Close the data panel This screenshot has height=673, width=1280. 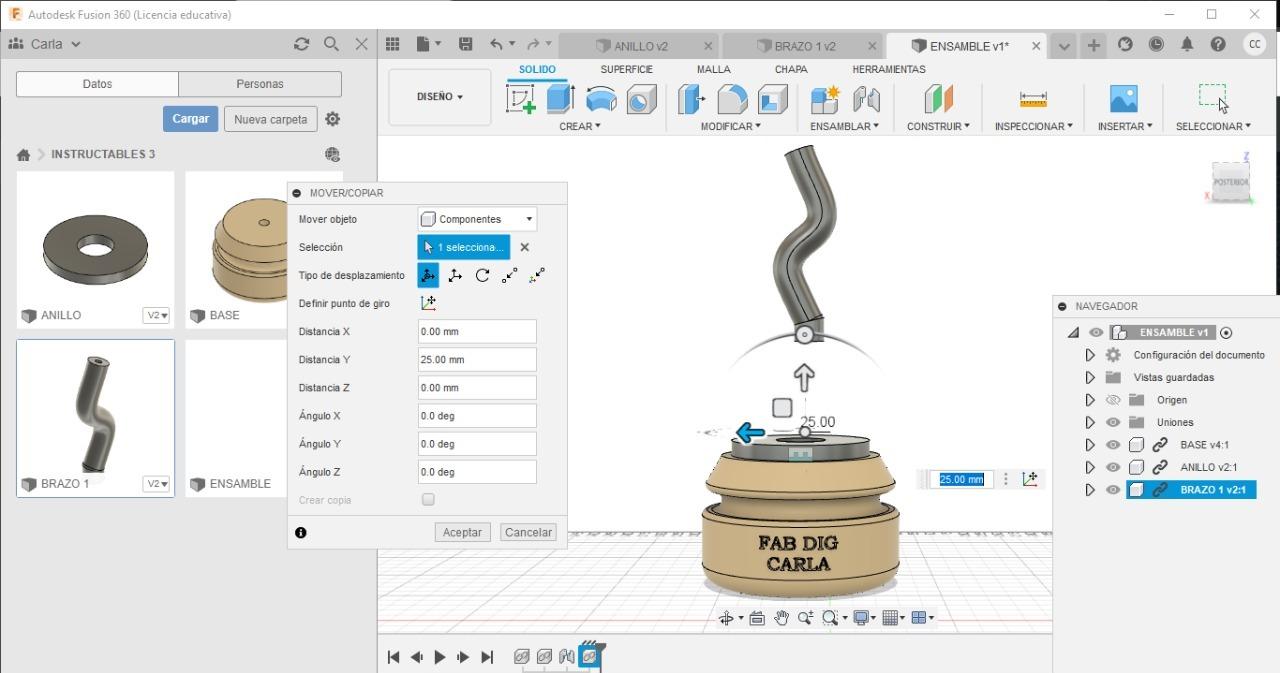[x=362, y=44]
